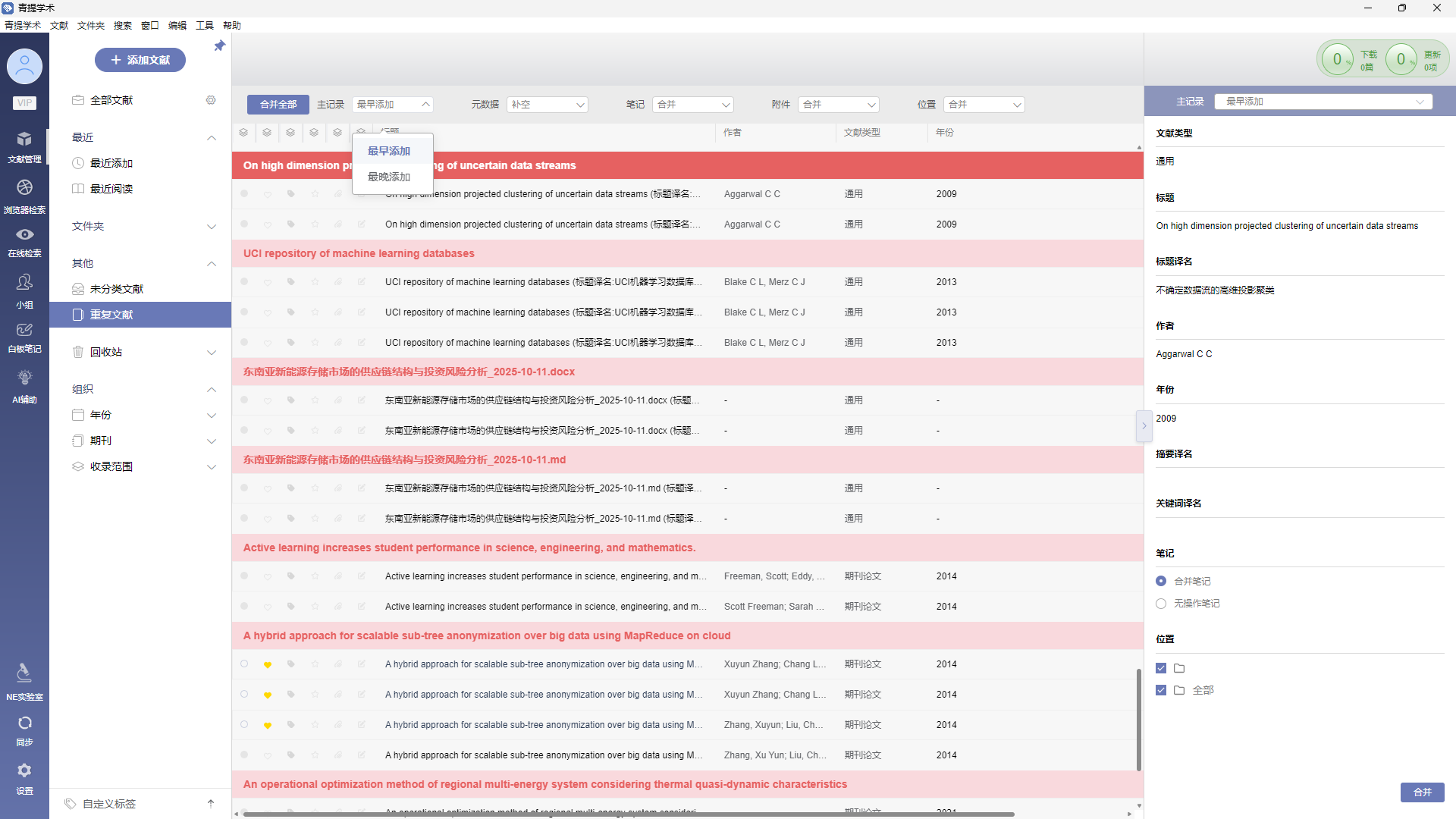Screen dimensions: 1456x819
Task: Click the yellow heart on the first hybrid approach row
Action: (268, 665)
